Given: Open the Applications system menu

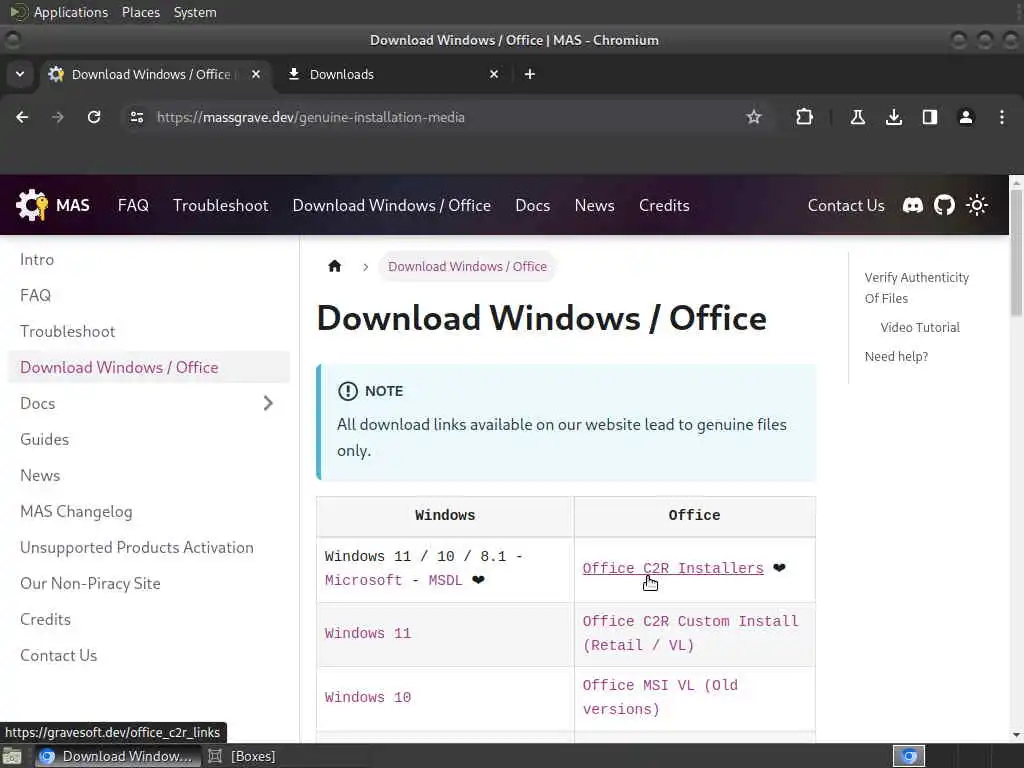Looking at the screenshot, I should click(71, 12).
